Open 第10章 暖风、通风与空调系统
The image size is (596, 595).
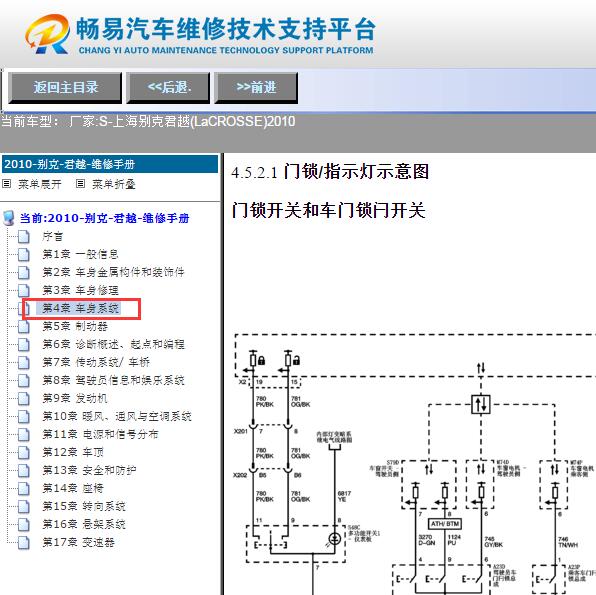click(x=117, y=416)
